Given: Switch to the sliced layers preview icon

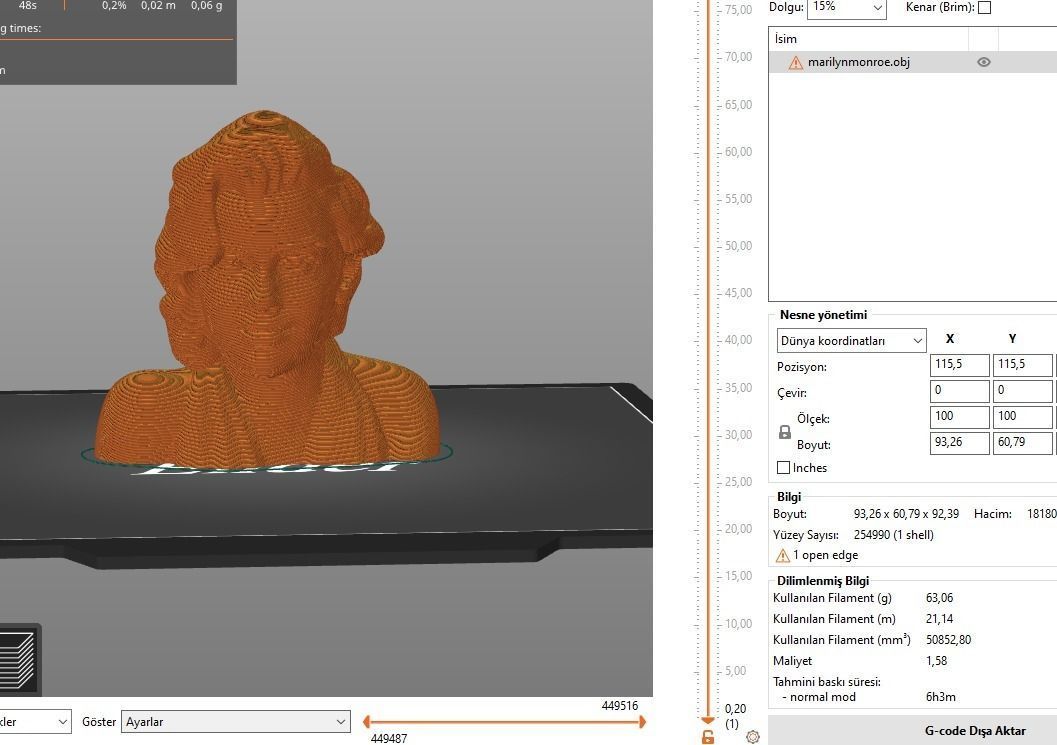Looking at the screenshot, I should [18, 660].
